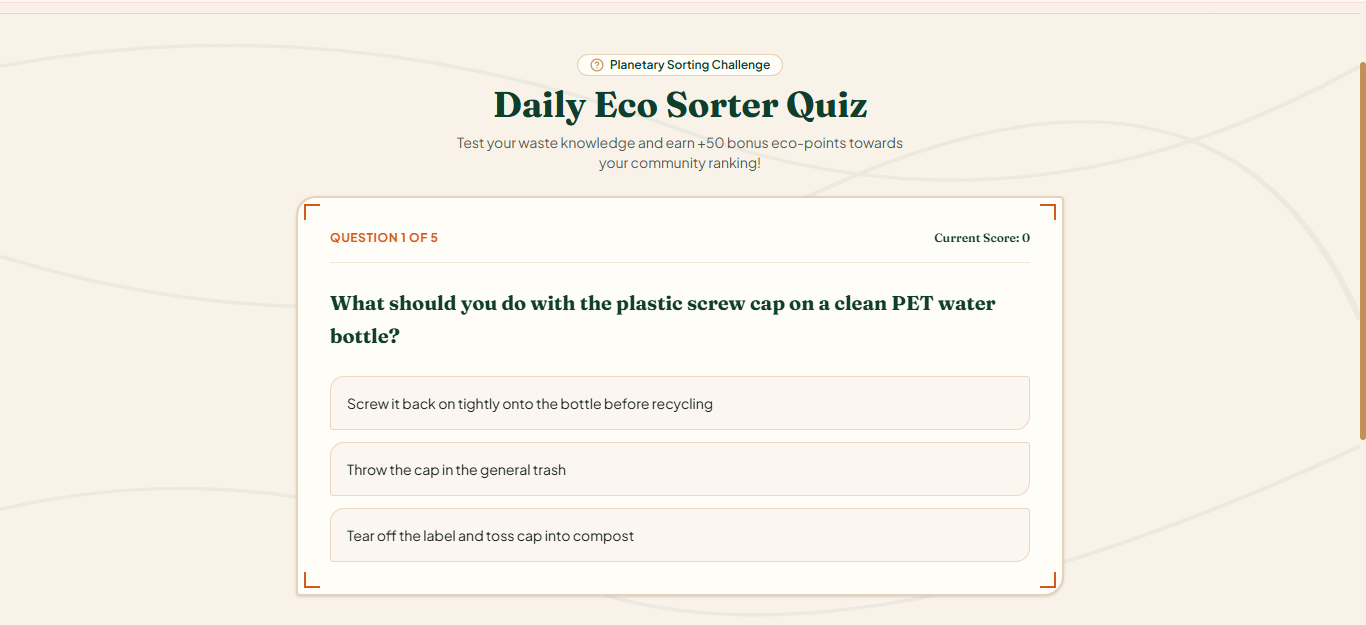Click the divider line below the question header
The height and width of the screenshot is (625, 1366).
(x=680, y=262)
